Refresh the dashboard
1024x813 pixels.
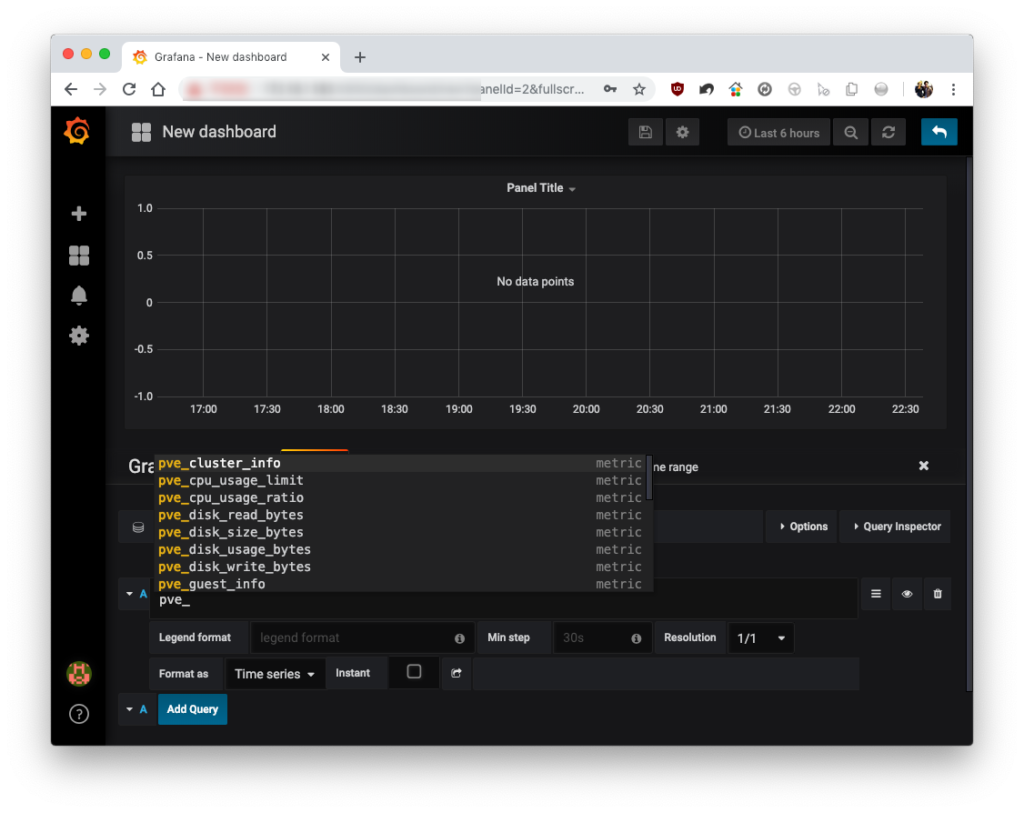click(888, 133)
